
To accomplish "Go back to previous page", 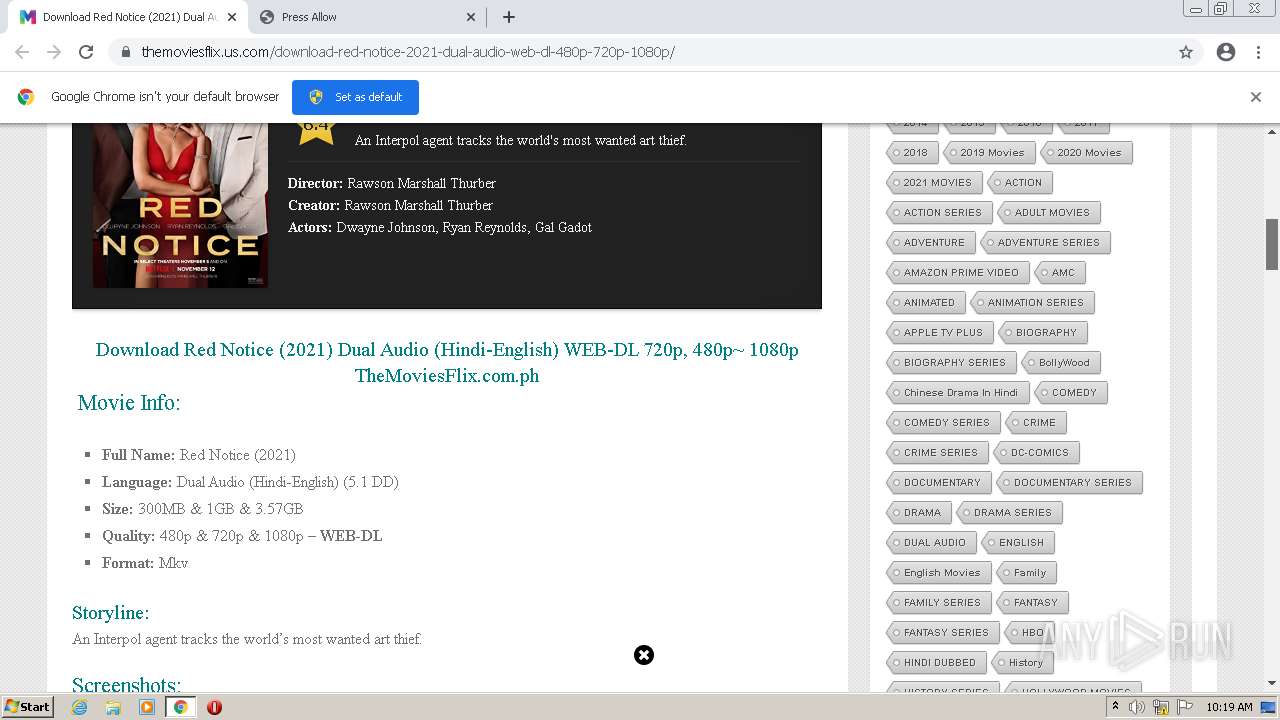I will point(22,52).
